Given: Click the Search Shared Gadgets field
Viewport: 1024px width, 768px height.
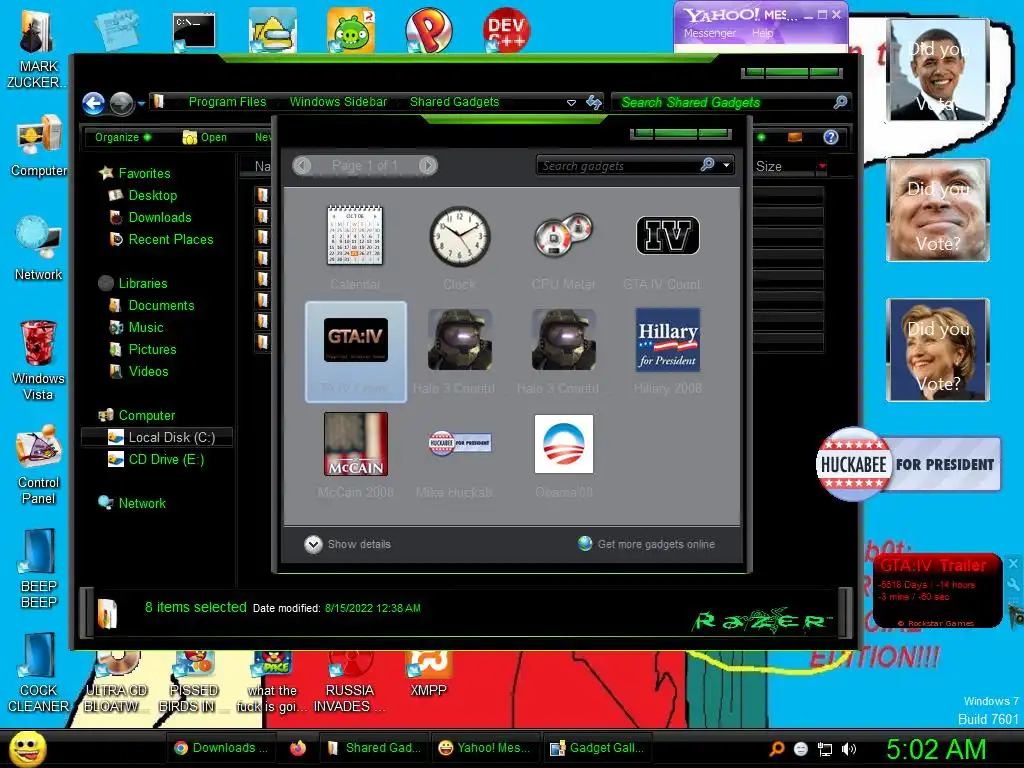Looking at the screenshot, I should coord(731,103).
